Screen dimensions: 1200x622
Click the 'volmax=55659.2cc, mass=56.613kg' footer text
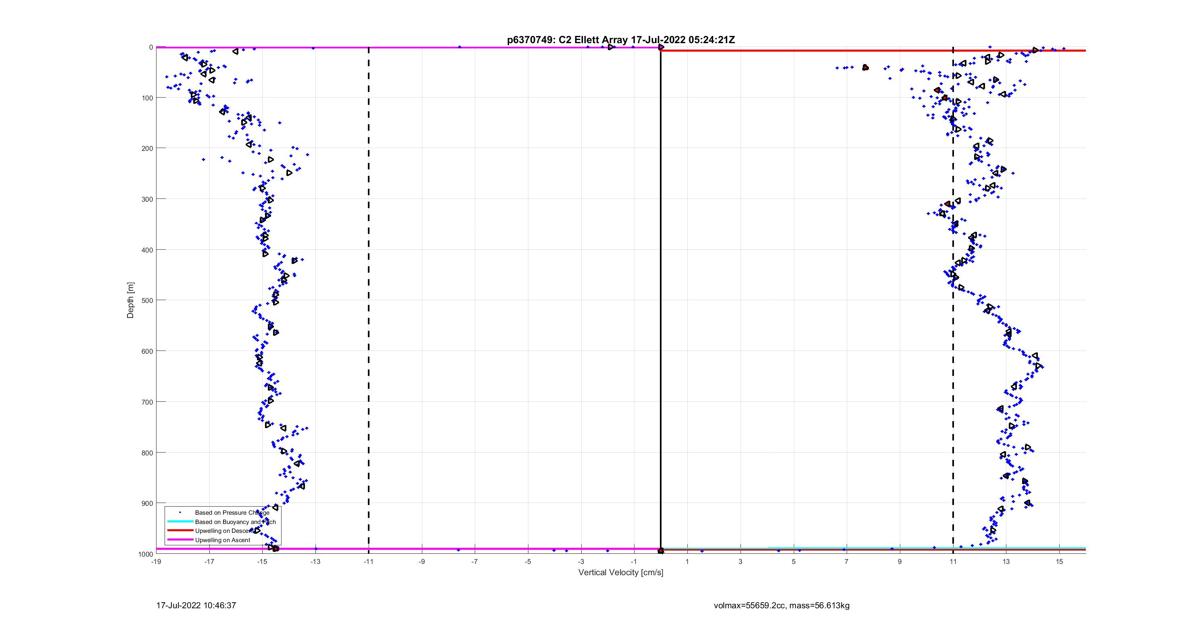tap(782, 605)
